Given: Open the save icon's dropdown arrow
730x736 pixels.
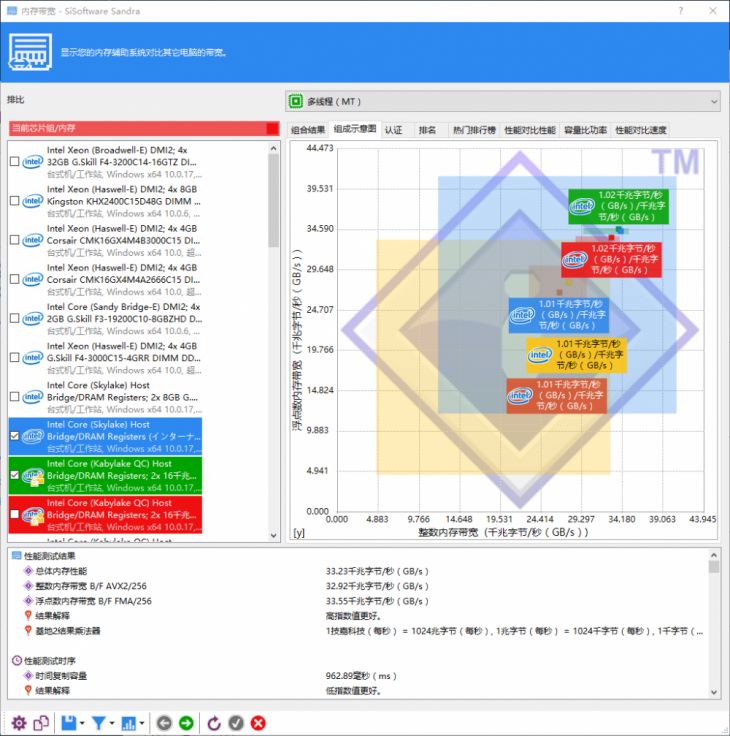Looking at the screenshot, I should pyautogui.click(x=82, y=723).
